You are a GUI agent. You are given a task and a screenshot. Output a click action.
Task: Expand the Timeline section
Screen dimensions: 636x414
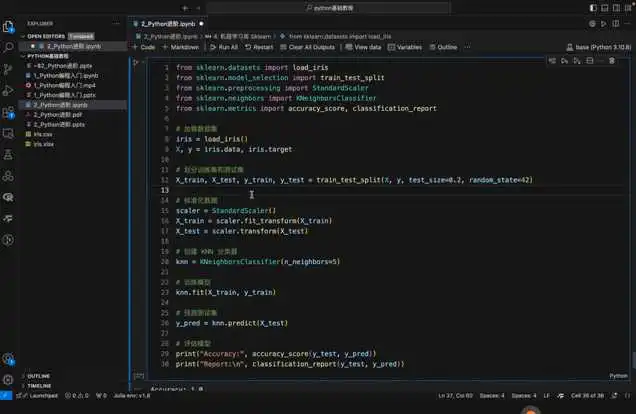pyautogui.click(x=39, y=385)
